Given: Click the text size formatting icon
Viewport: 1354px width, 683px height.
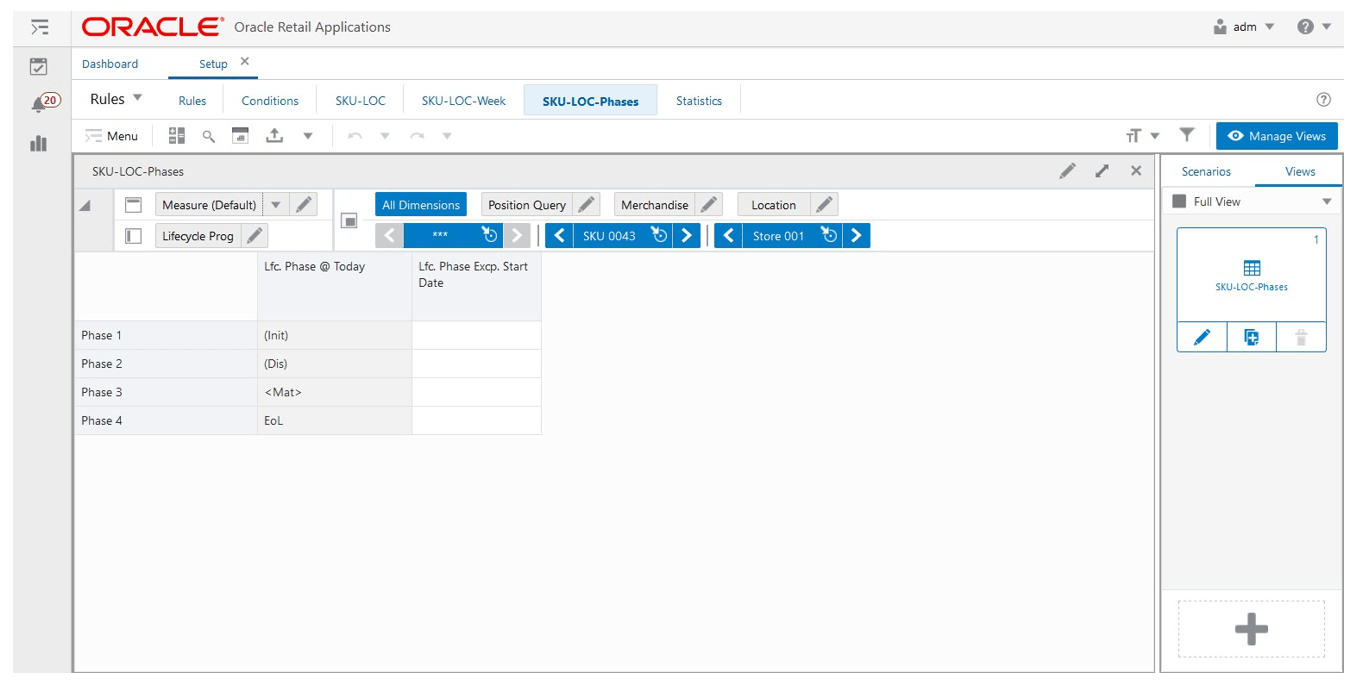Looking at the screenshot, I should tap(1134, 135).
